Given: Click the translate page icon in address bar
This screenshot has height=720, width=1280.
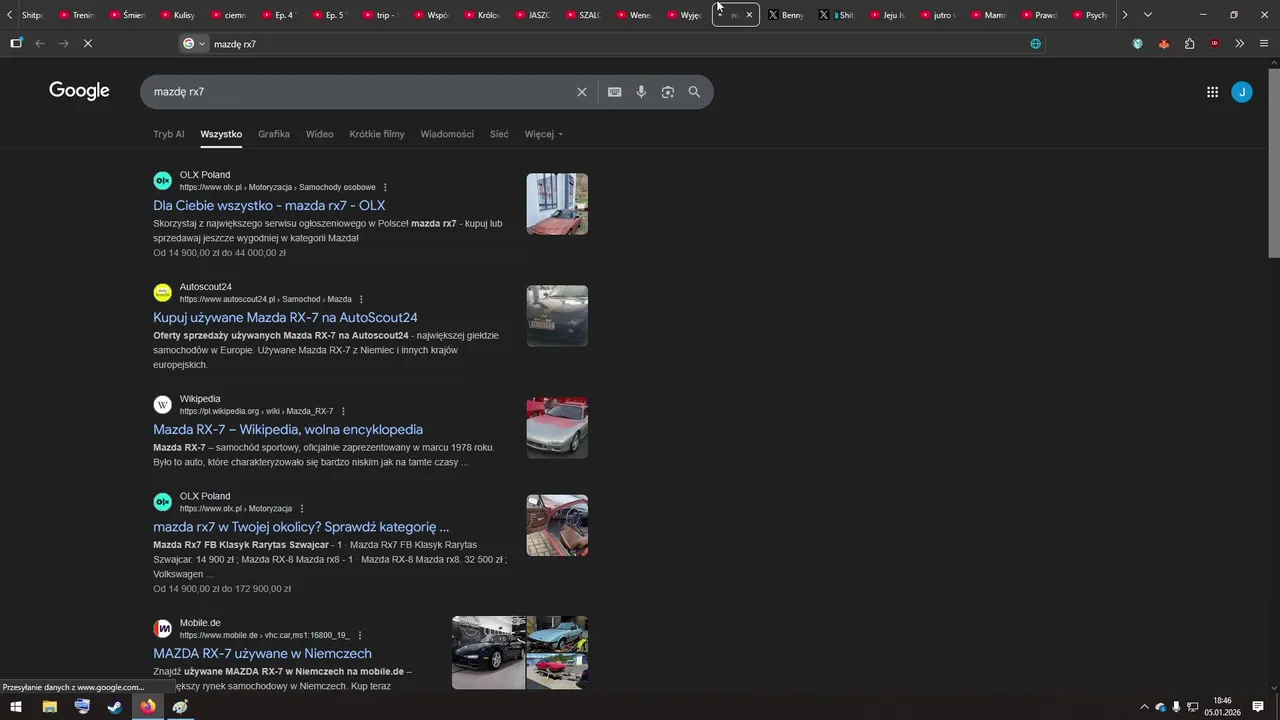Looking at the screenshot, I should click(1035, 44).
